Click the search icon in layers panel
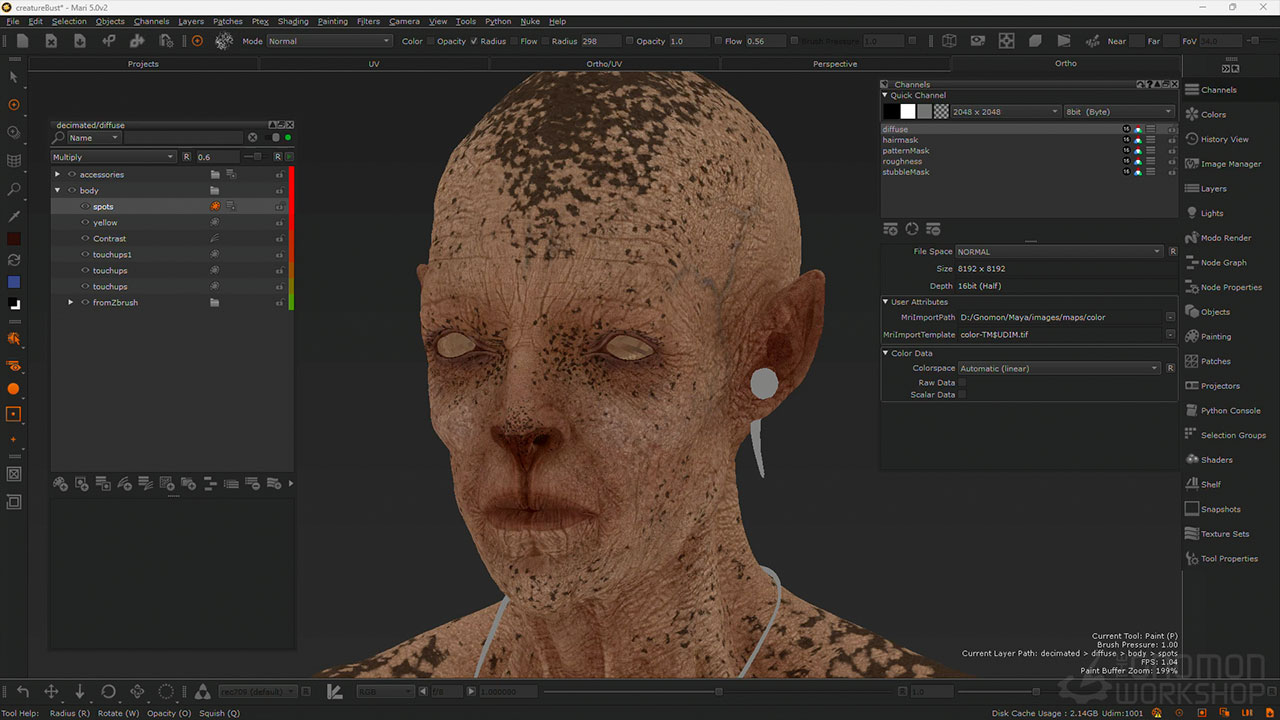This screenshot has height=720, width=1280. 59,138
